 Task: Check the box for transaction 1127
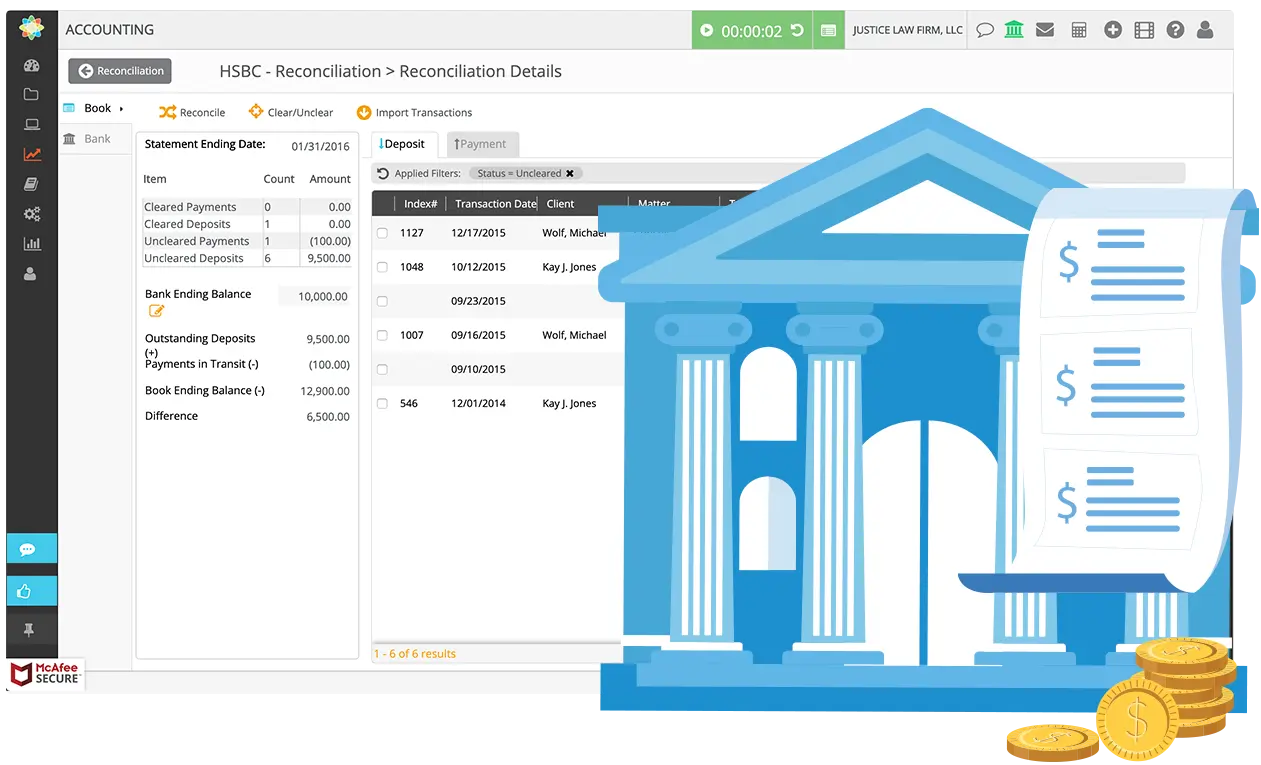pyautogui.click(x=382, y=233)
